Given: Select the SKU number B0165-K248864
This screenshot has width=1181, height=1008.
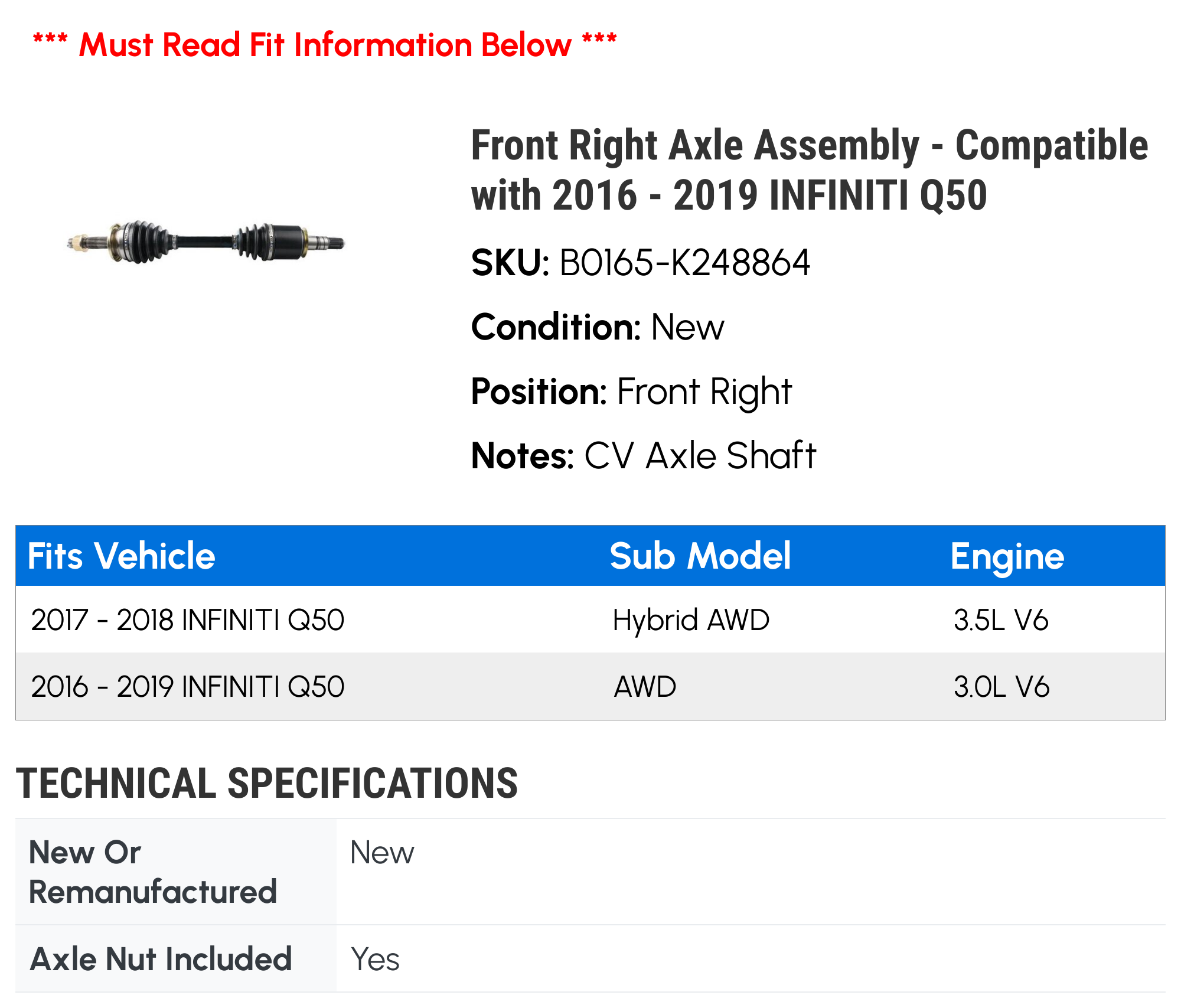Looking at the screenshot, I should pyautogui.click(x=684, y=263).
